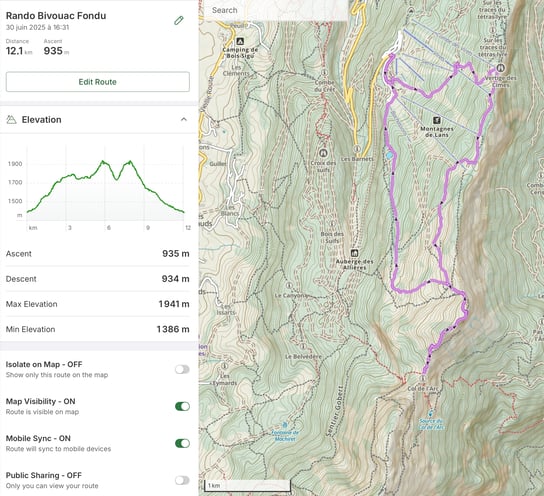This screenshot has height=496, width=544.
Task: Click the Croix des suifs monument icon
Action: click(x=323, y=153)
